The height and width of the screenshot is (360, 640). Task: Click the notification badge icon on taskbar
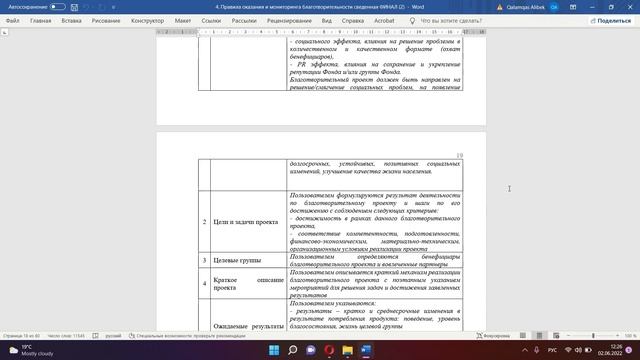[629, 350]
